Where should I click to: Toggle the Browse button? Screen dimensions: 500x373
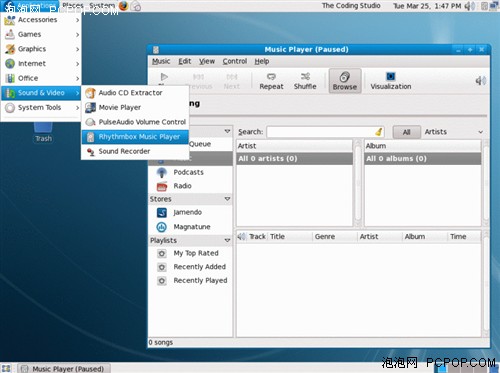[x=345, y=81]
